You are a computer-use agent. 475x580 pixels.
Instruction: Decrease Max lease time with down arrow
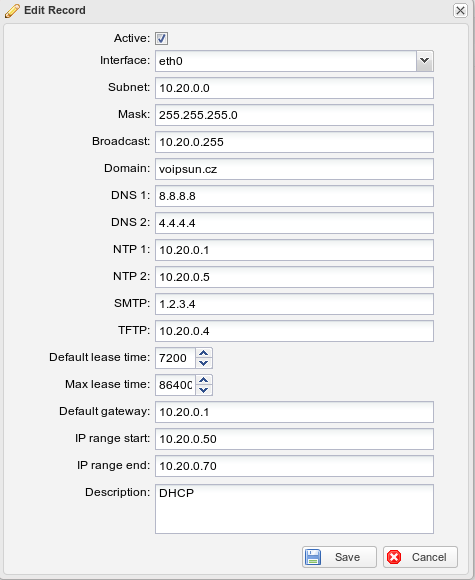point(203,390)
